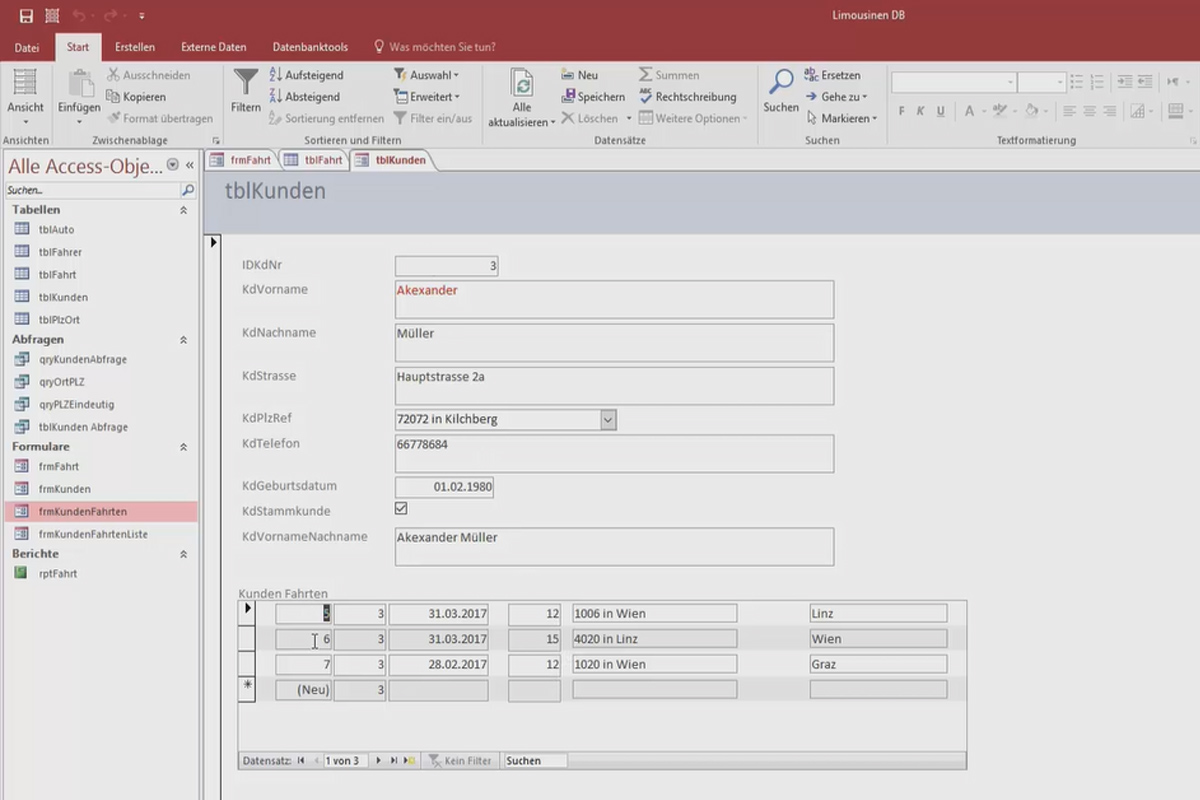Go to last record in subform navigator
Image resolution: width=1200 pixels, height=800 pixels.
coord(394,761)
